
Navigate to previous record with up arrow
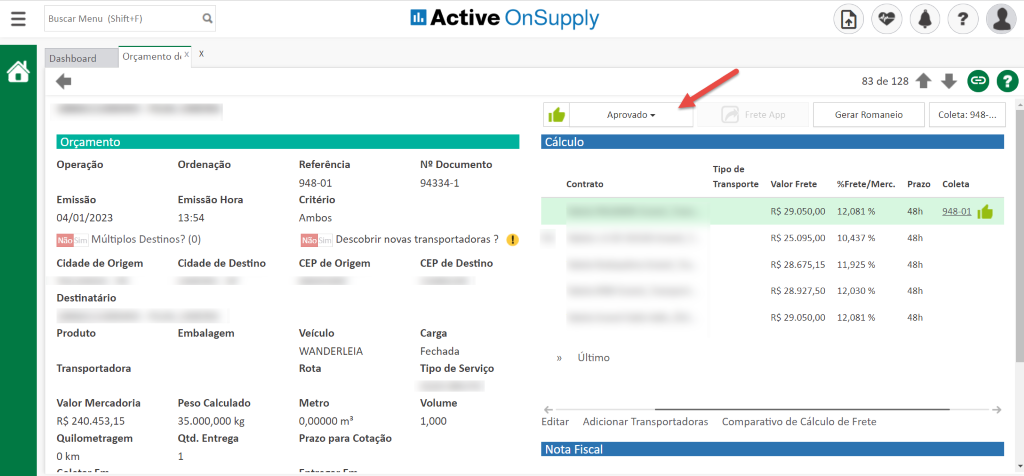pyautogui.click(x=923, y=81)
